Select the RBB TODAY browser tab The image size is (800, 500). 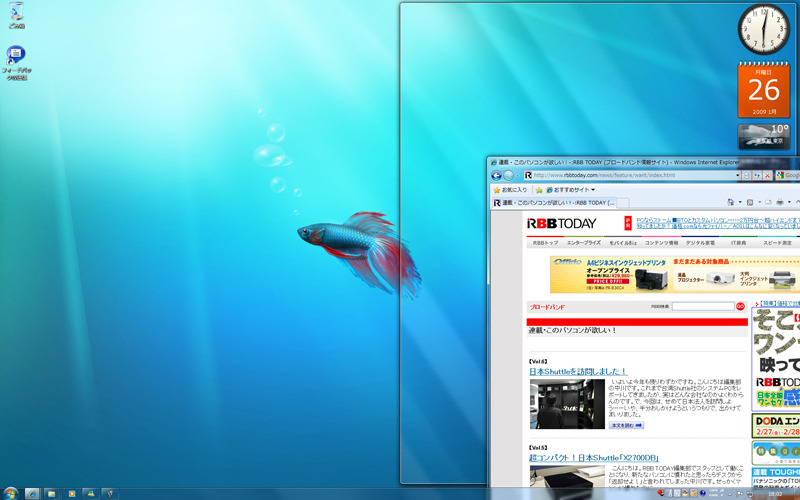(x=554, y=203)
